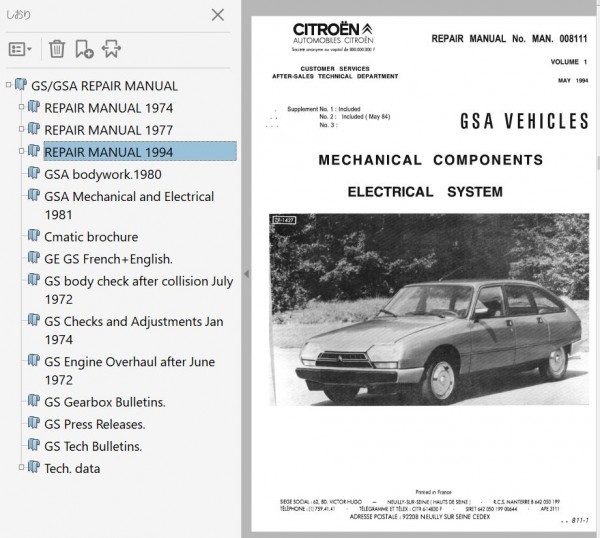This screenshot has height=538, width=600.
Task: Select the REPAIR MANUAL 1994 bookmark
Action: [140, 152]
